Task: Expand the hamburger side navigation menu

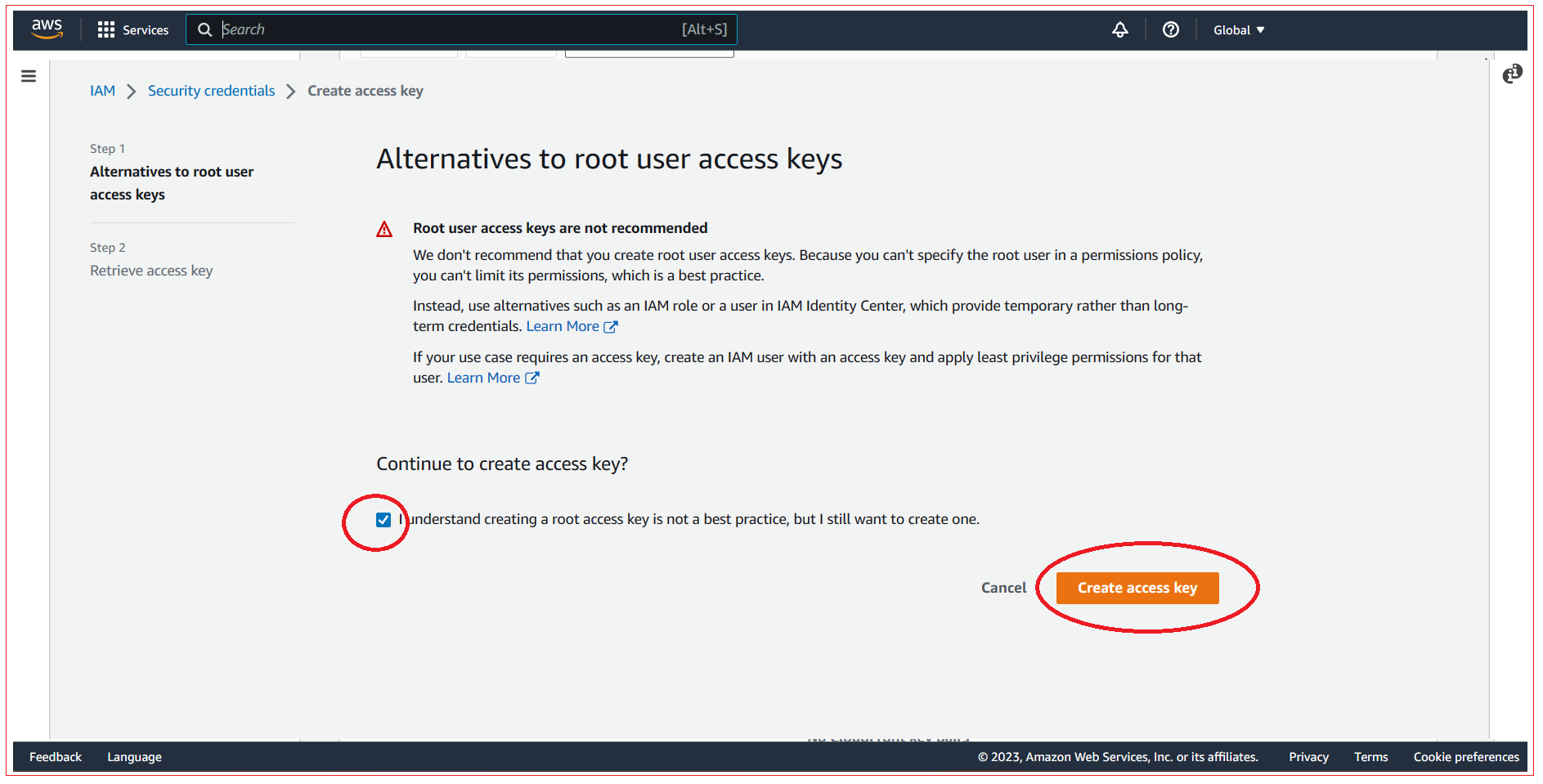Action: (x=29, y=76)
